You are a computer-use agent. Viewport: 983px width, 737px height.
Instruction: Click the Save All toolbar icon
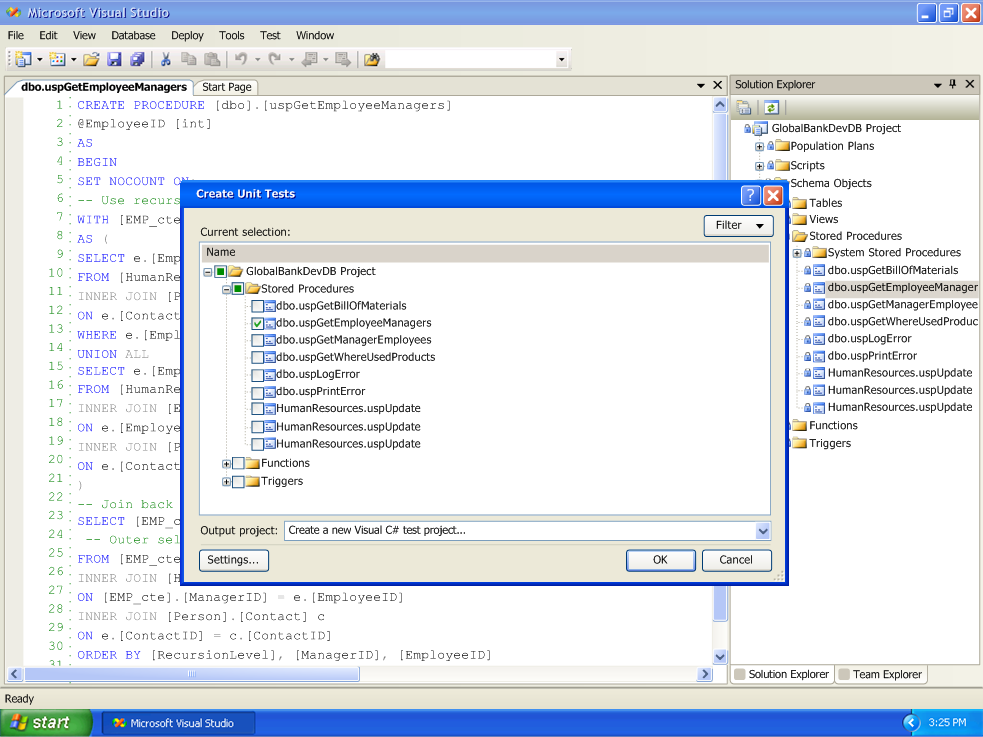[x=137, y=60]
